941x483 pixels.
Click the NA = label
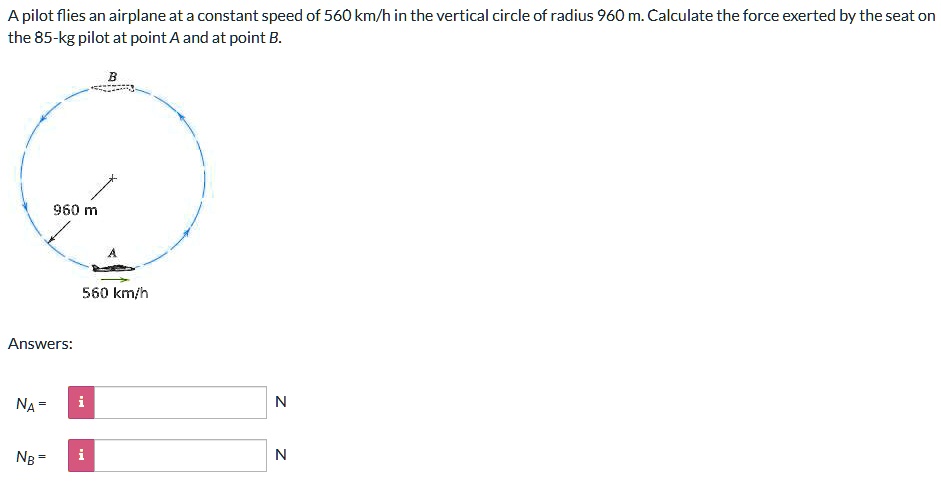(x=31, y=404)
